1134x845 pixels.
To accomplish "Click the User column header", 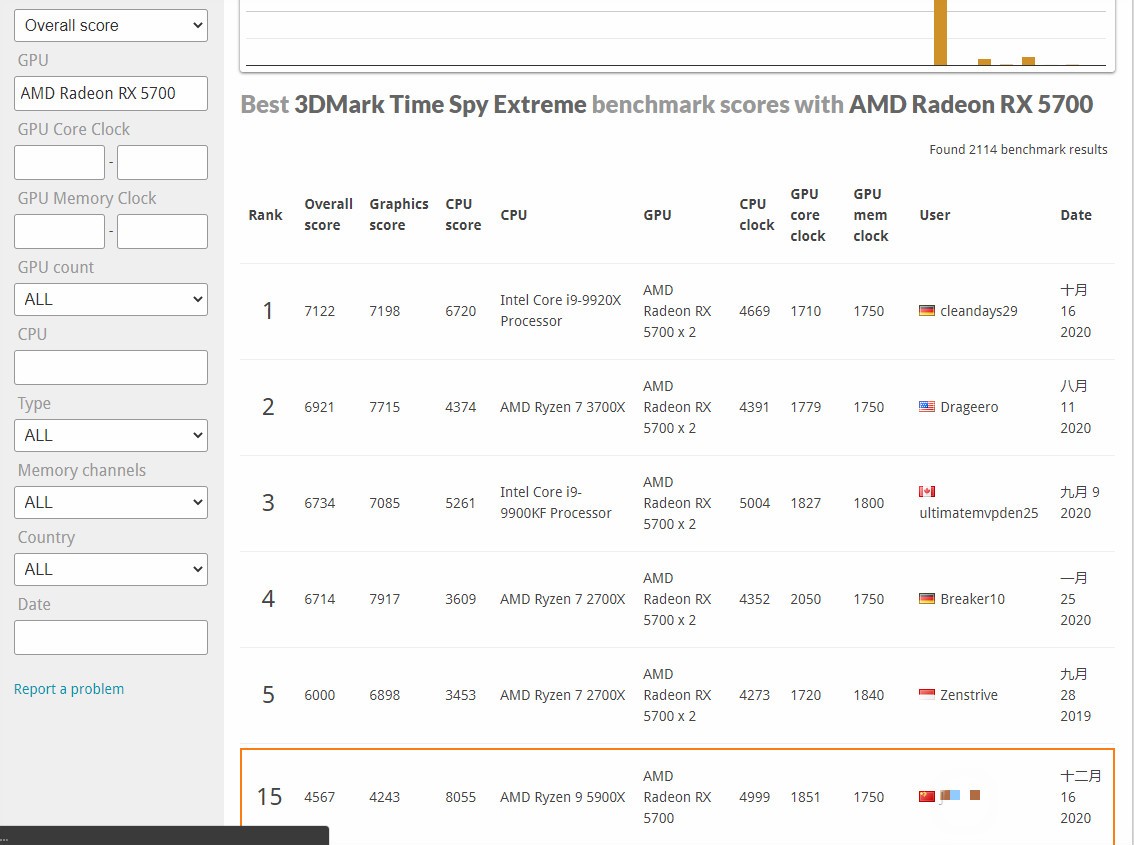I will click(x=934, y=215).
